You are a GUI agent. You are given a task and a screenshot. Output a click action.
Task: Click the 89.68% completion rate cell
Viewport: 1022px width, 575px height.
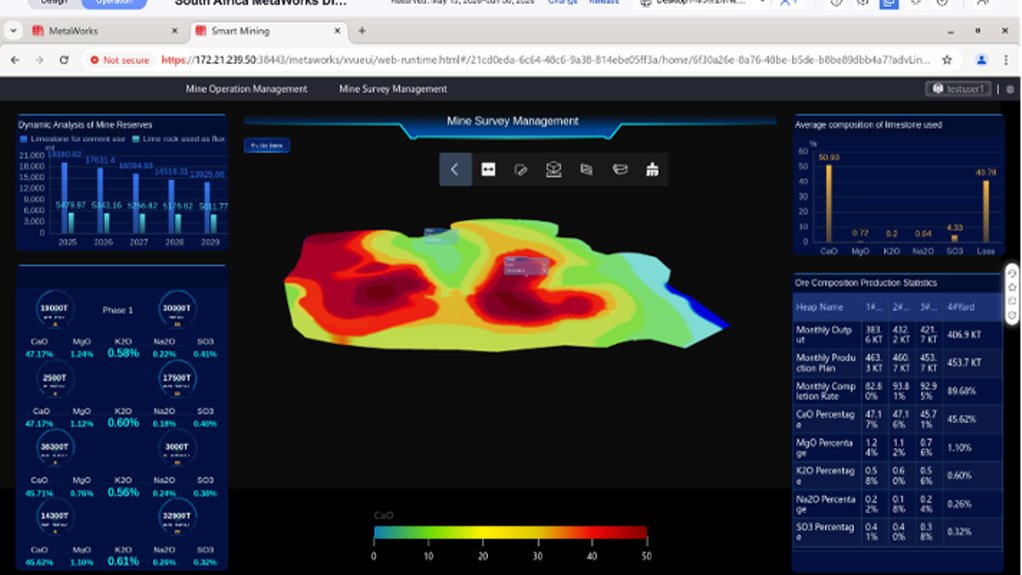[961, 391]
